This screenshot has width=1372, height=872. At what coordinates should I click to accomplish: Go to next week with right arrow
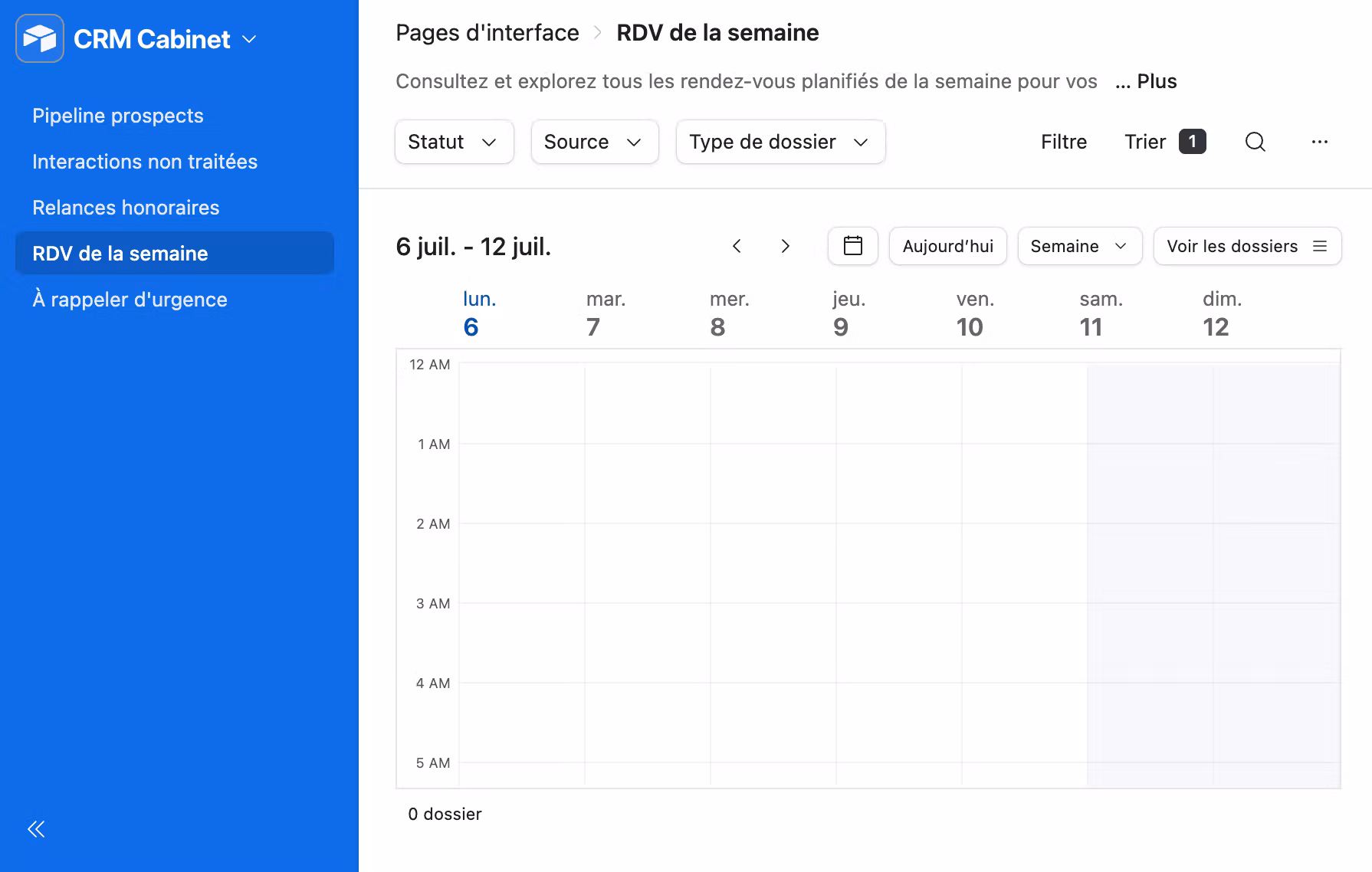tap(785, 246)
